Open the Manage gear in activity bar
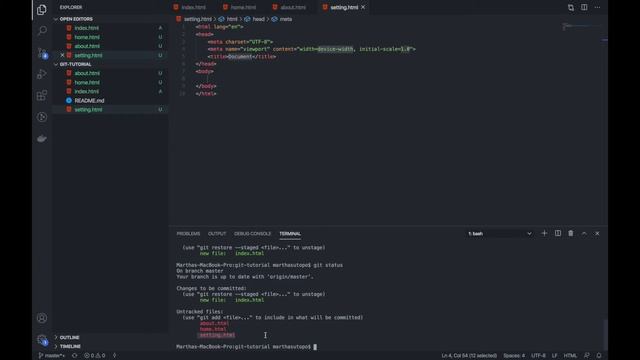This screenshot has width=640, height=360. click(42, 340)
